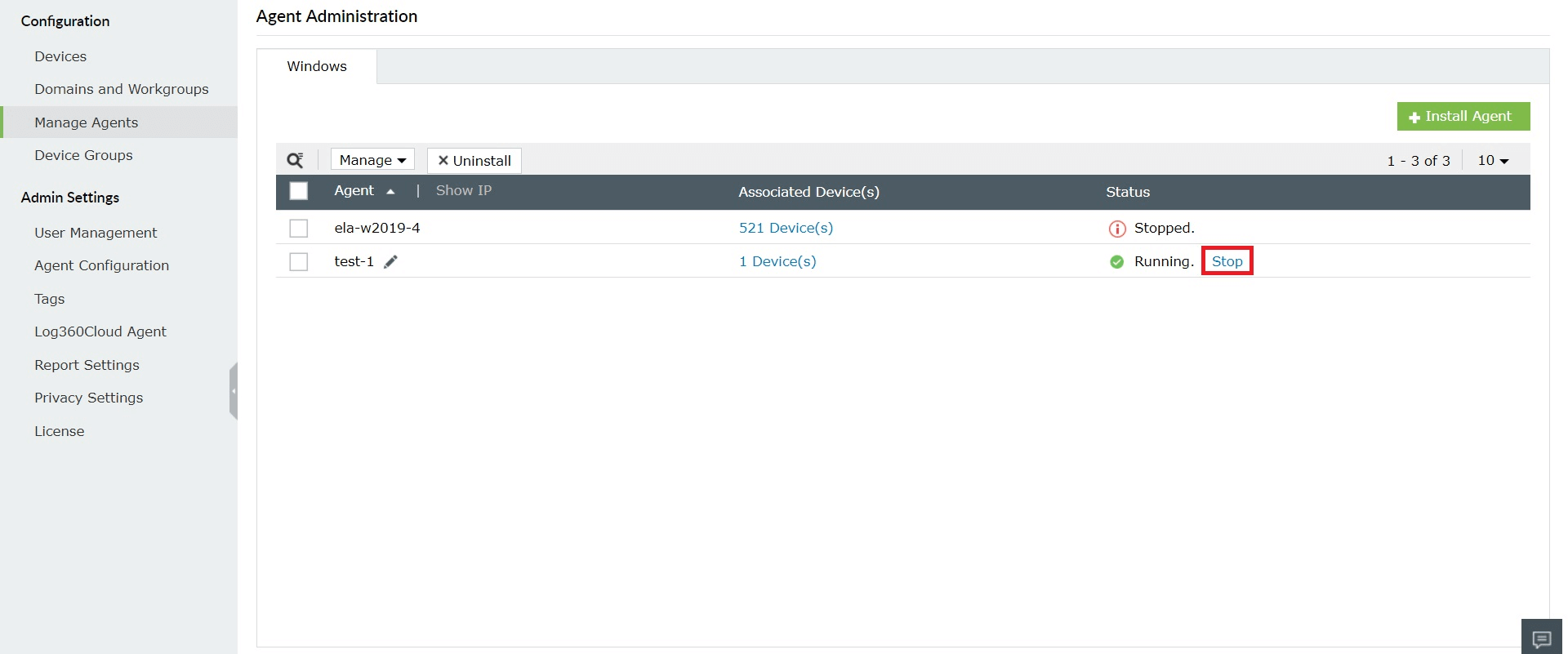Click the Install Agent button
The image size is (1568, 654).
pyautogui.click(x=1463, y=116)
